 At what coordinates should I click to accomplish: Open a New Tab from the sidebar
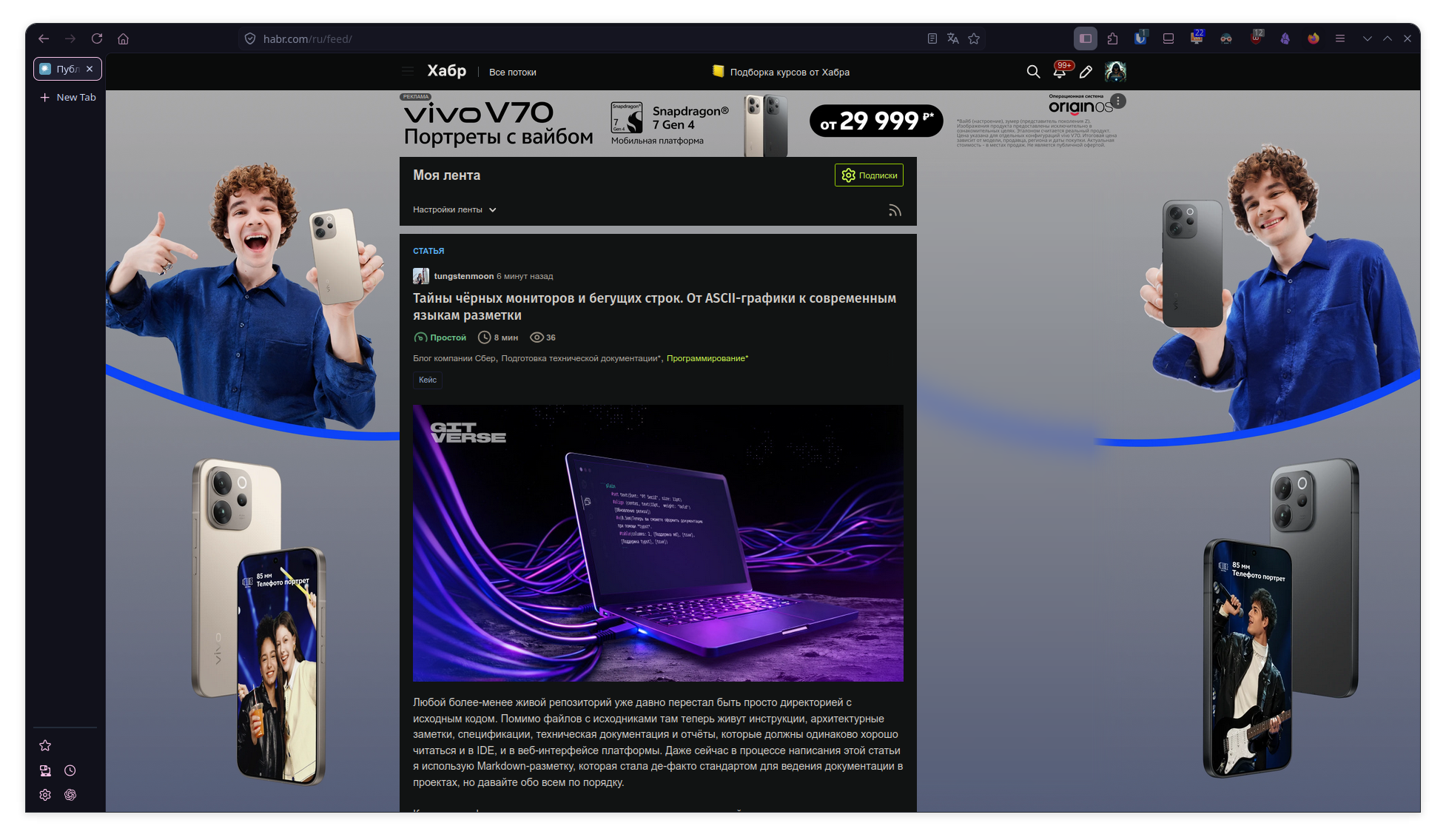pyautogui.click(x=67, y=97)
